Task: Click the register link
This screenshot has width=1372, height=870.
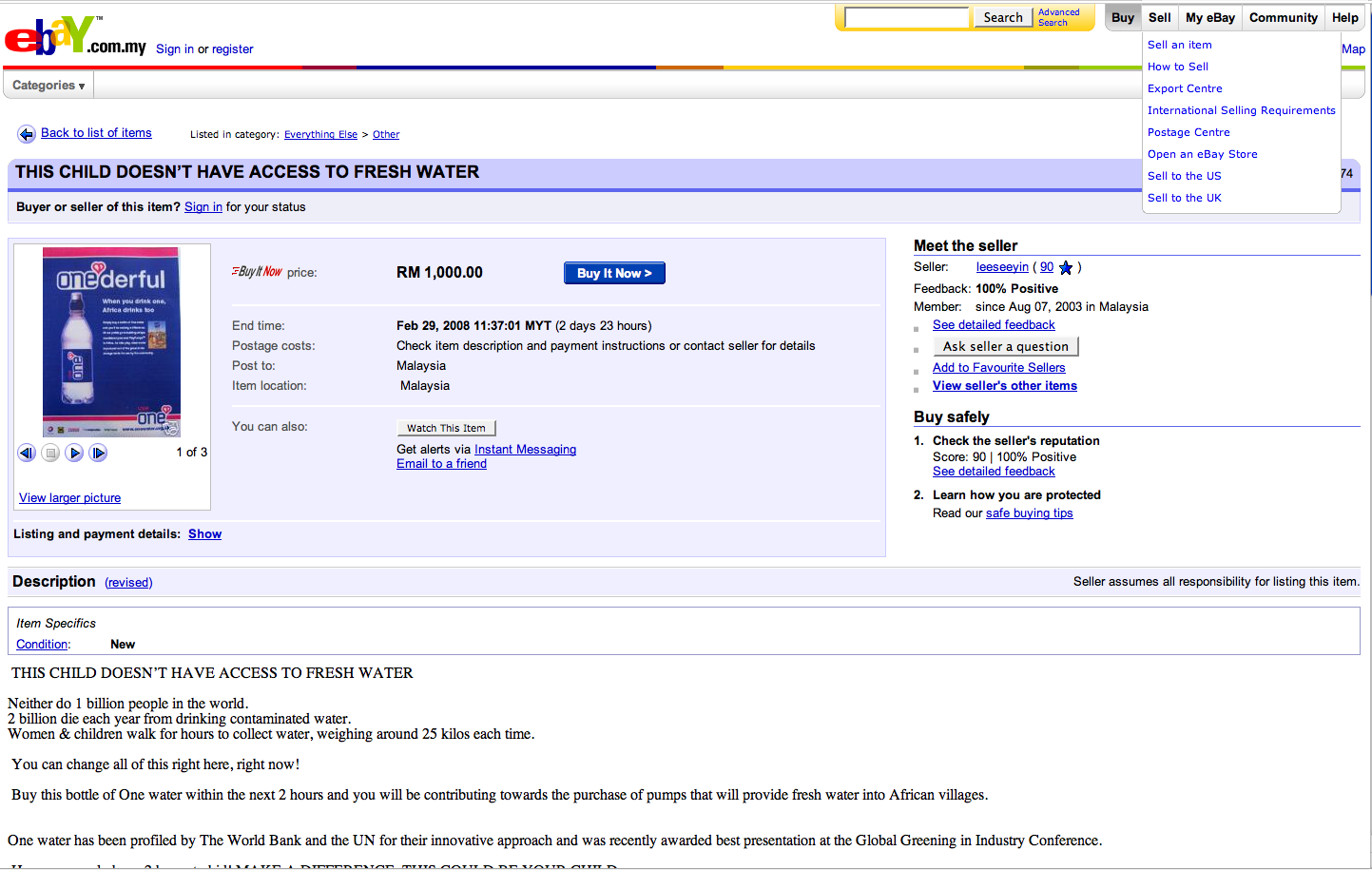Action: click(233, 49)
